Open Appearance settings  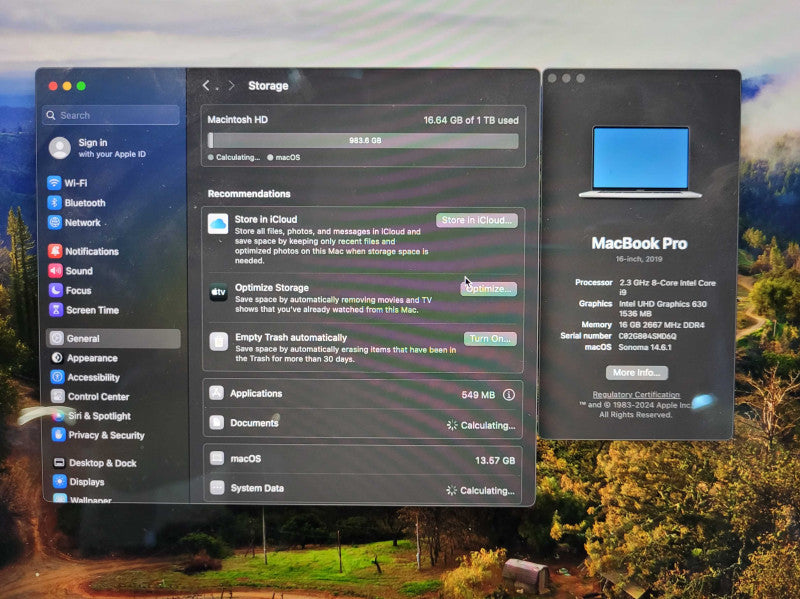(85, 358)
